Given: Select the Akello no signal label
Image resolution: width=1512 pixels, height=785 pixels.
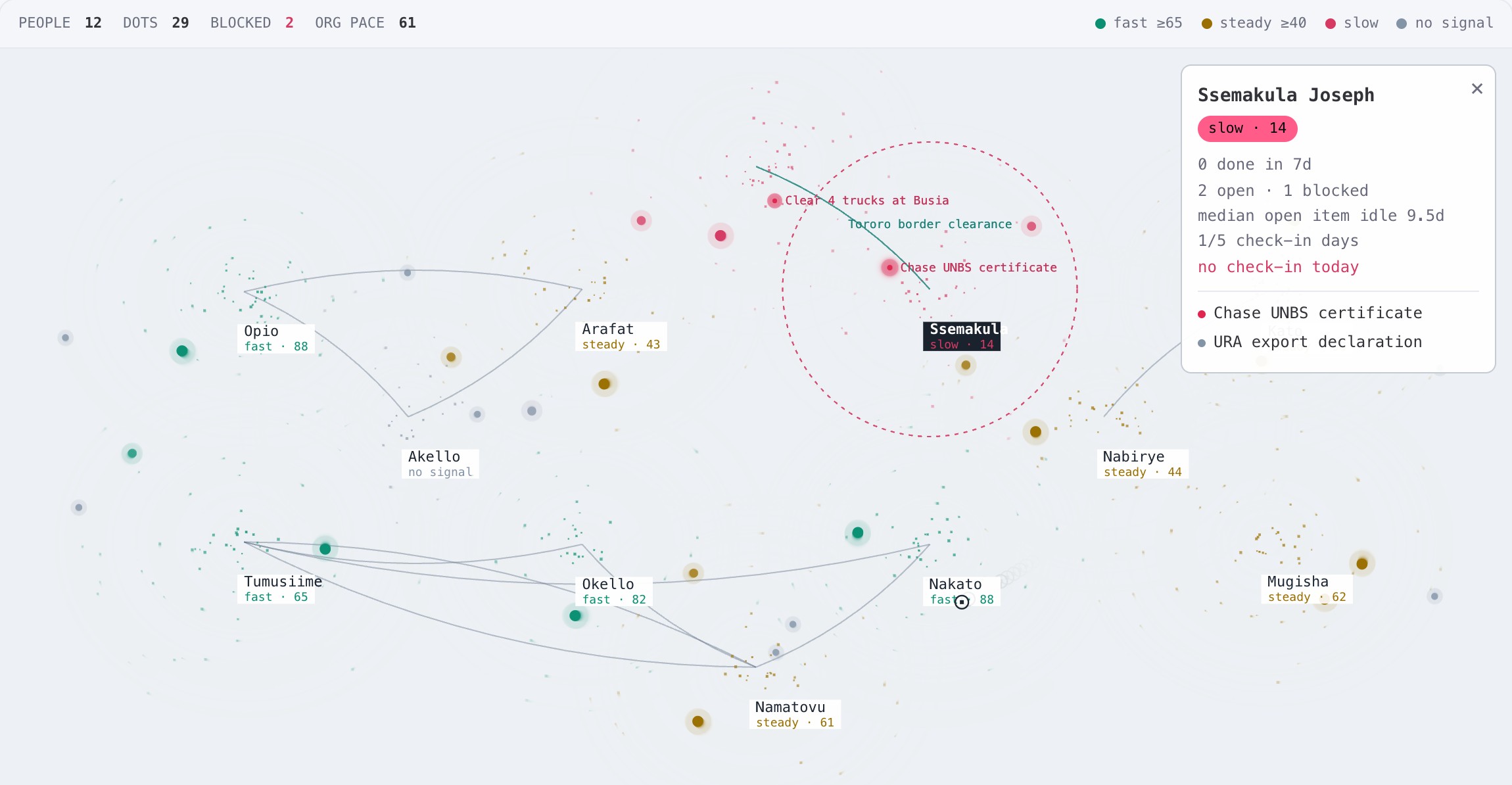Looking at the screenshot, I should pyautogui.click(x=440, y=464).
